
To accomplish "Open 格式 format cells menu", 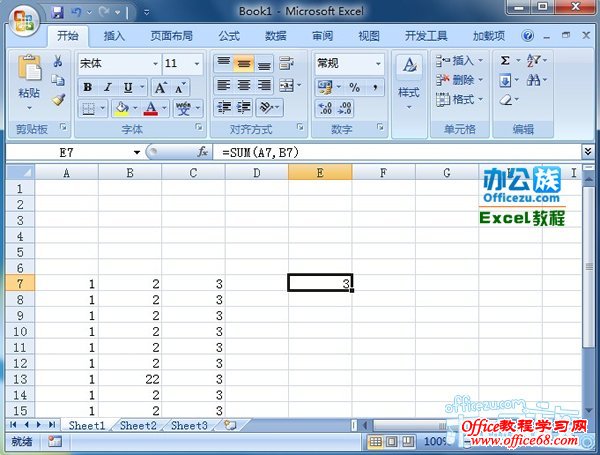I will click(459, 99).
